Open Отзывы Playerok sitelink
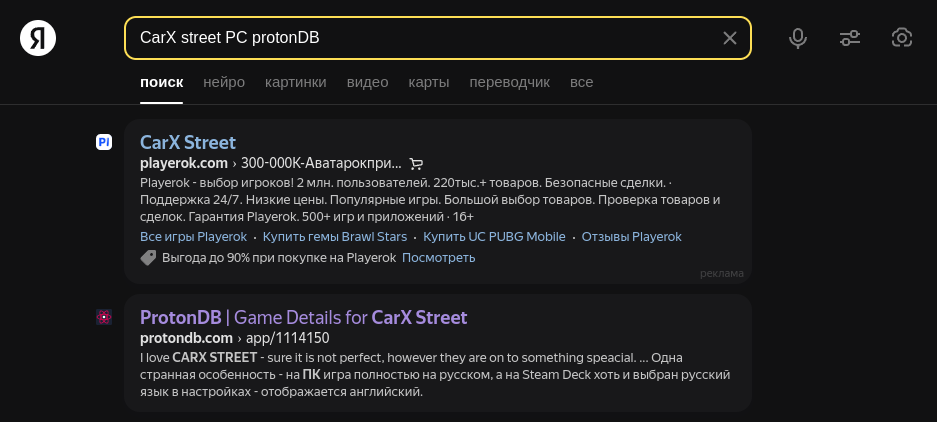This screenshot has width=937, height=422. pos(632,237)
